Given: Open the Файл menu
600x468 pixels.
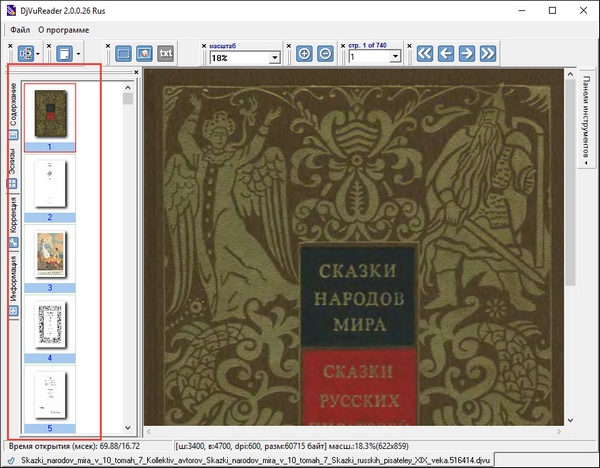Looking at the screenshot, I should [20, 30].
